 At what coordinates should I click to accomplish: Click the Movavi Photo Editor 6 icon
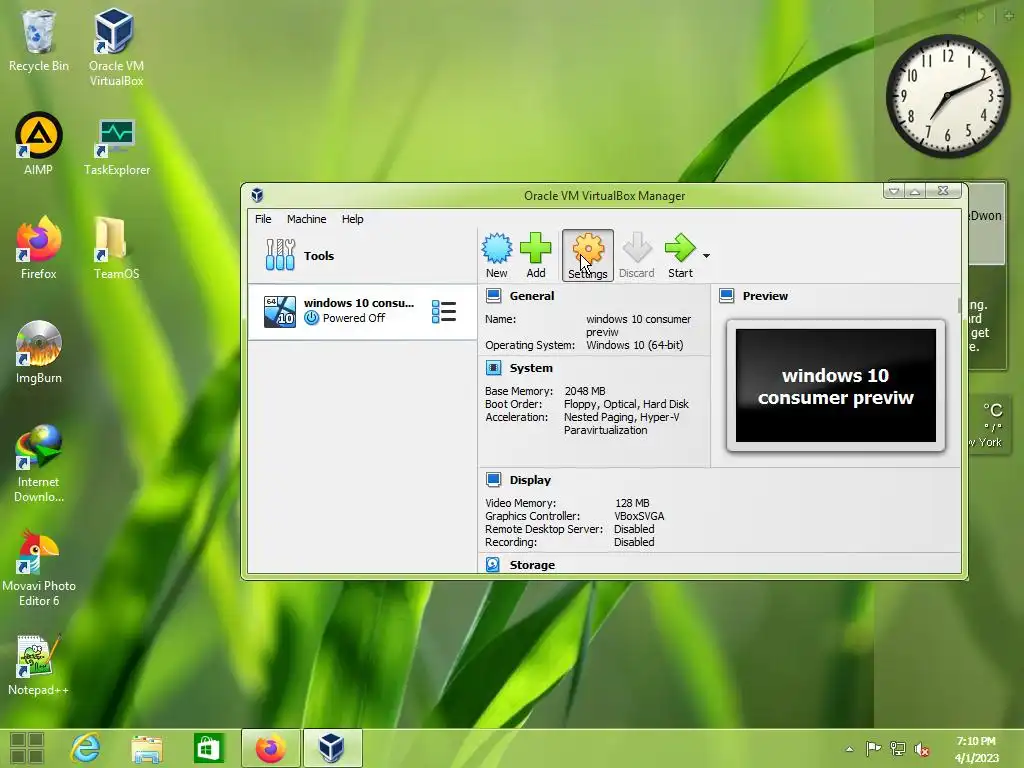tap(39, 568)
